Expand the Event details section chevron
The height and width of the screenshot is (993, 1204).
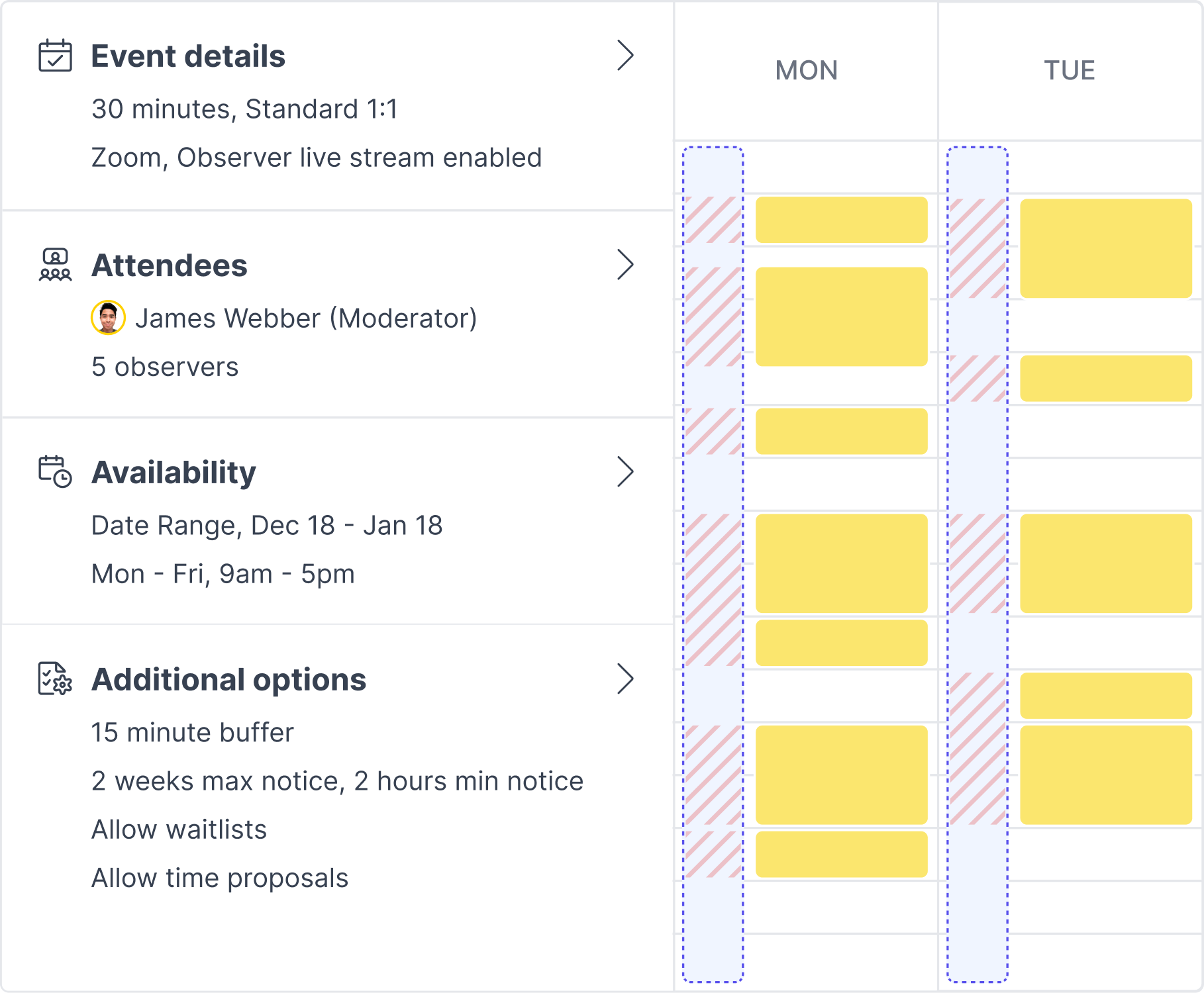[625, 56]
